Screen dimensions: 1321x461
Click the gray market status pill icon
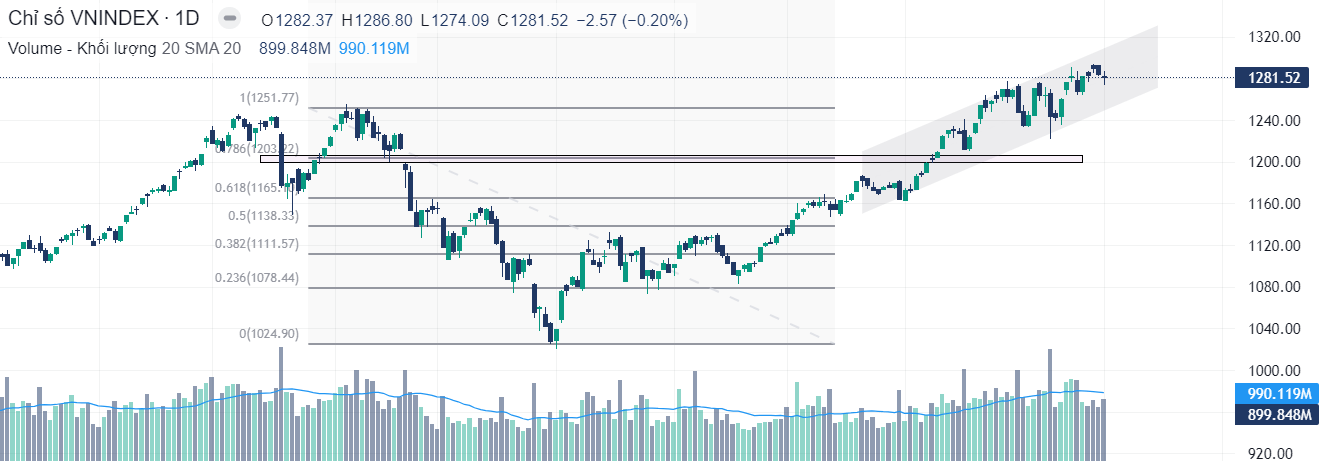230,20
